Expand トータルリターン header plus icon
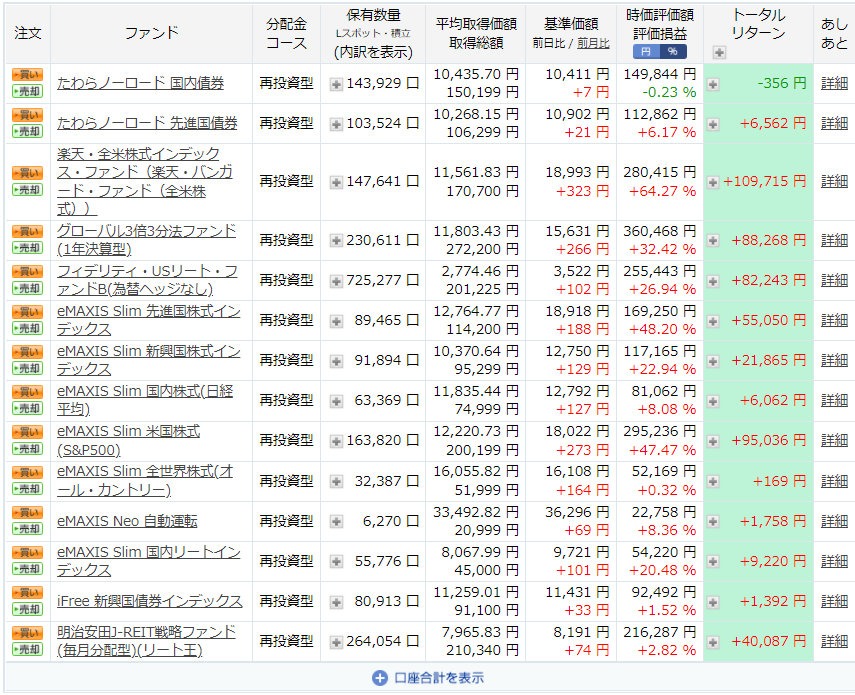 click(x=719, y=53)
